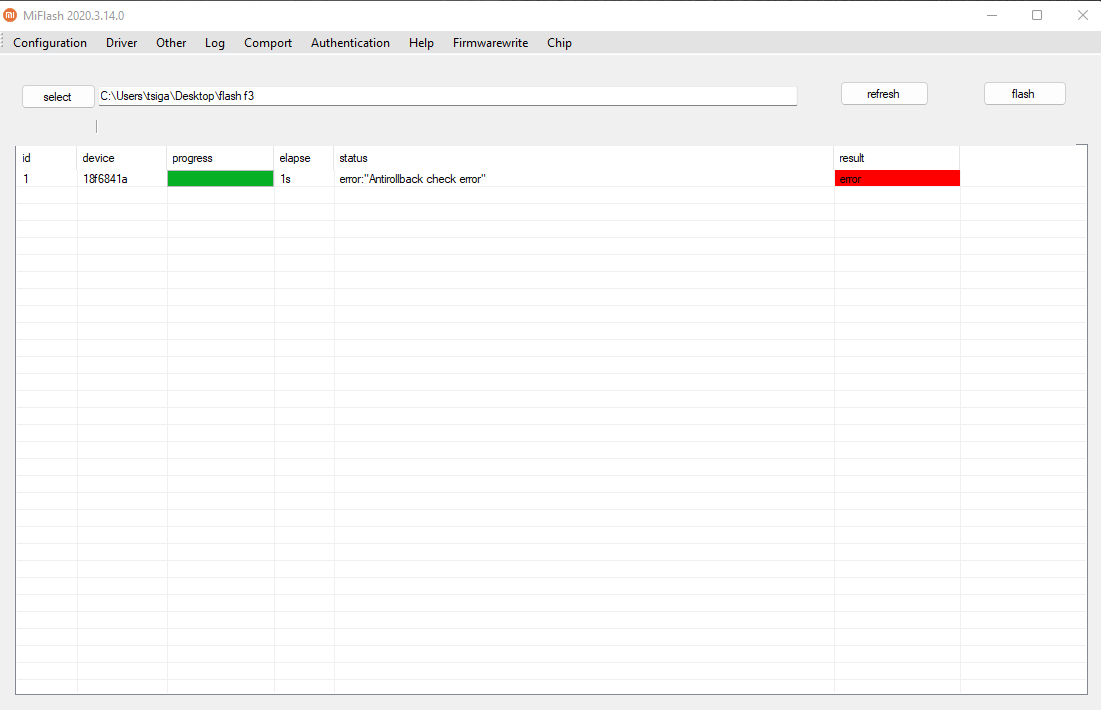The image size is (1101, 710).
Task: Maximize the MiFlash window
Action: (1036, 15)
